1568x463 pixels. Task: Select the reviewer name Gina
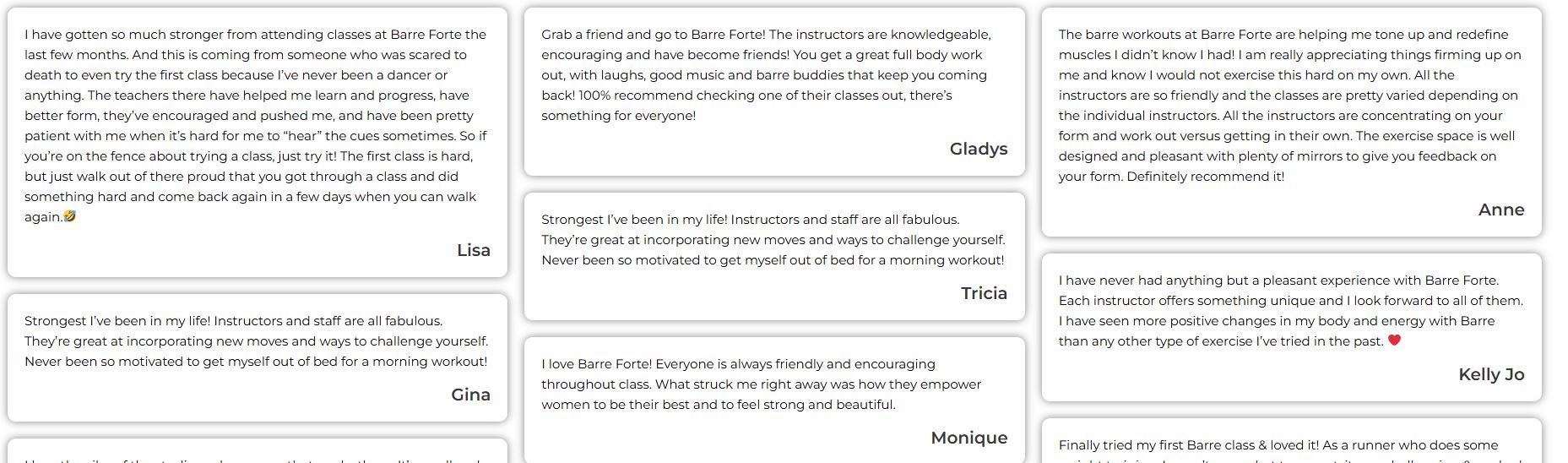470,395
